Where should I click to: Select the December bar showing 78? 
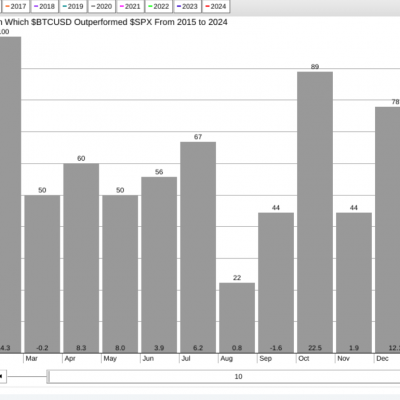[388, 230]
